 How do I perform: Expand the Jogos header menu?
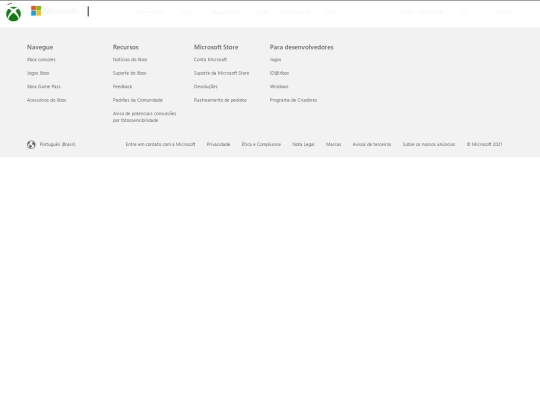pos(190,12)
